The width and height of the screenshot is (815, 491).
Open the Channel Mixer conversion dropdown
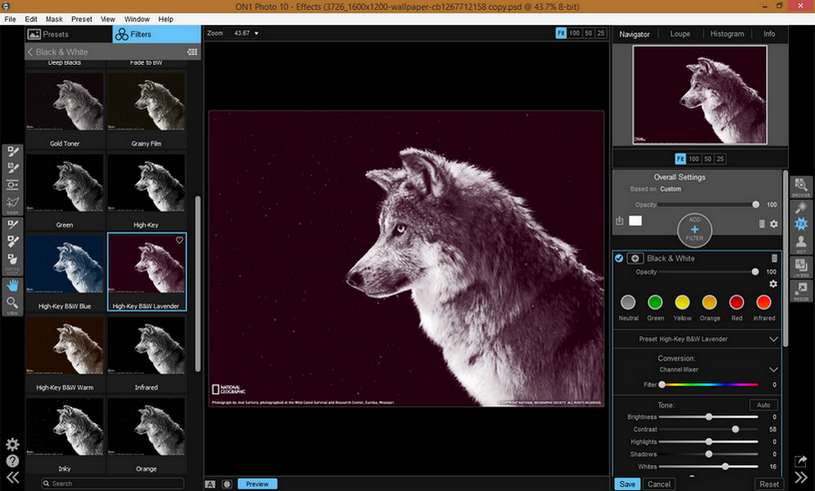[x=773, y=369]
